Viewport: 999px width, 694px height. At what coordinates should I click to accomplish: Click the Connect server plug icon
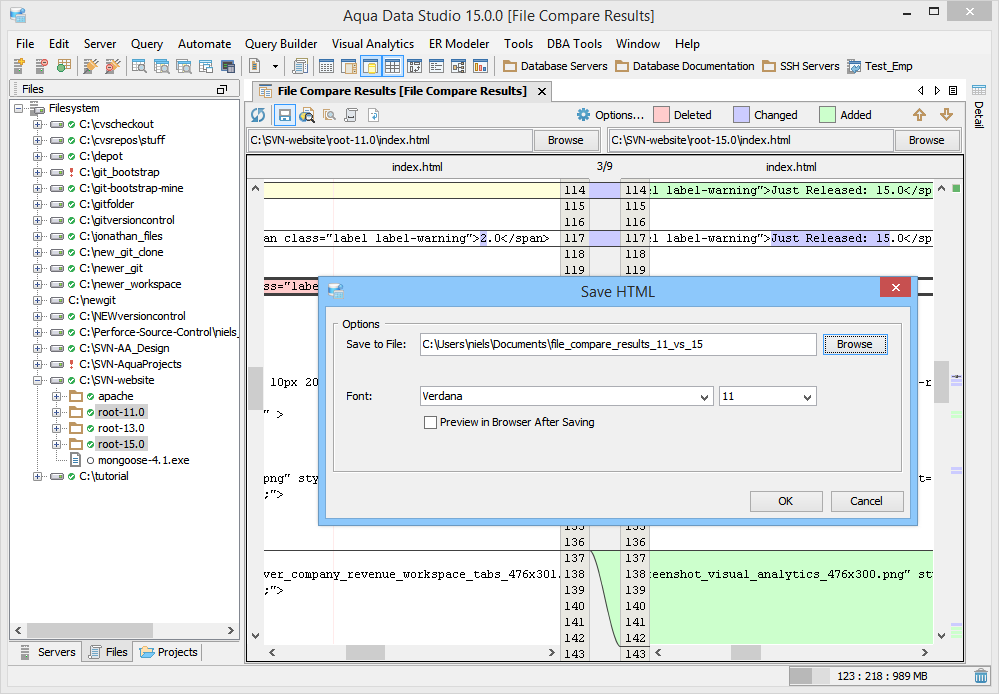(91, 66)
